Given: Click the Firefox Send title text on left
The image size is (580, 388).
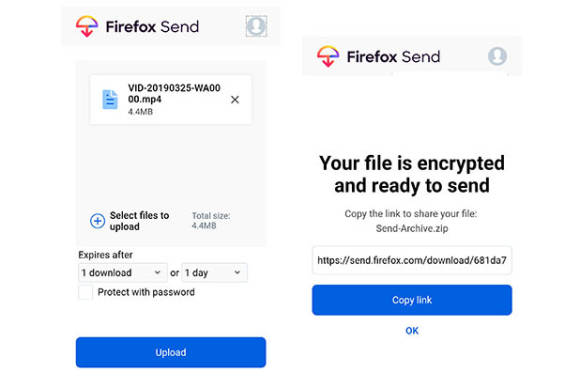Looking at the screenshot, I should (x=152, y=27).
